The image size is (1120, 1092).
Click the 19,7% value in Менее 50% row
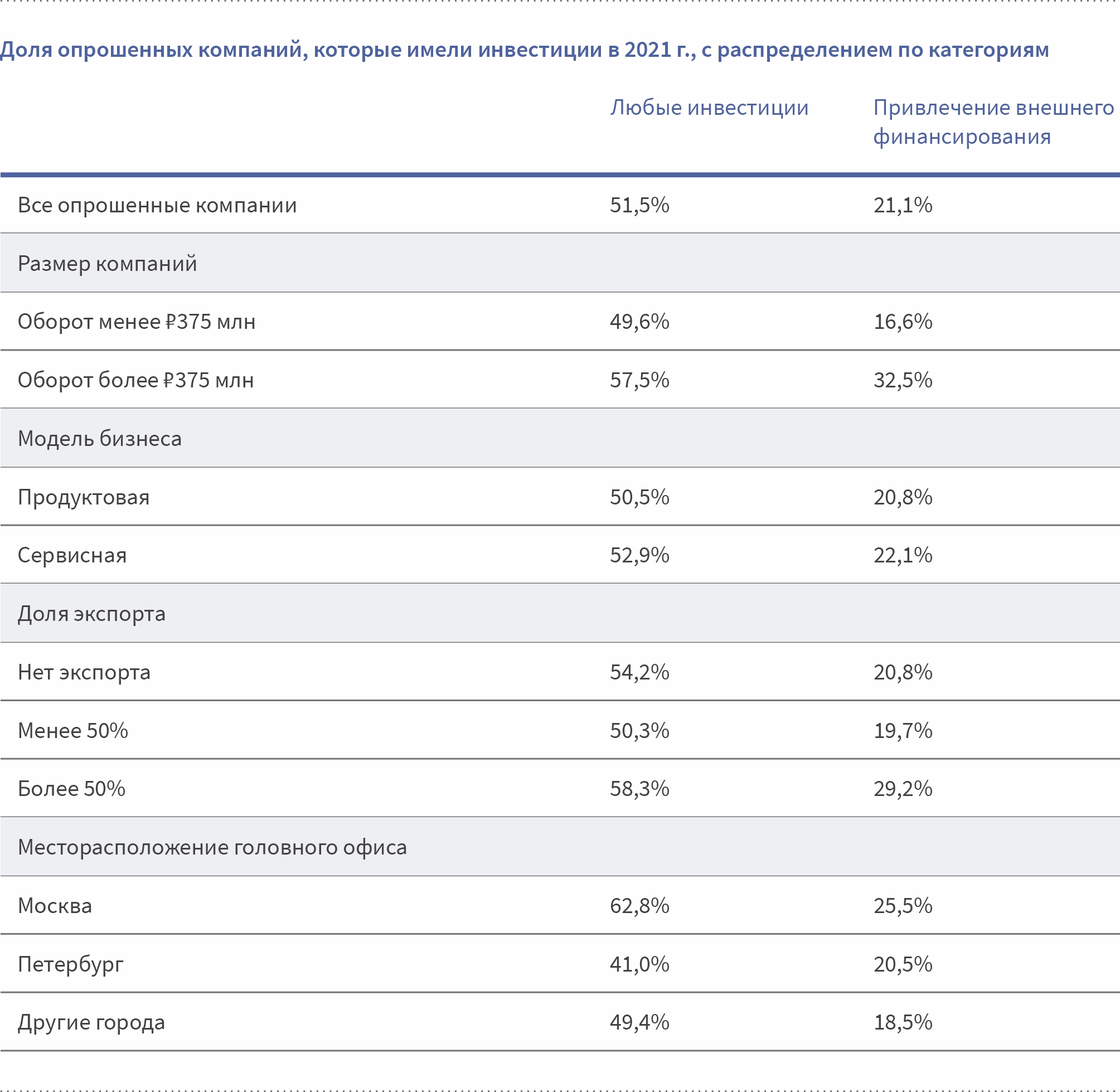pos(903,731)
